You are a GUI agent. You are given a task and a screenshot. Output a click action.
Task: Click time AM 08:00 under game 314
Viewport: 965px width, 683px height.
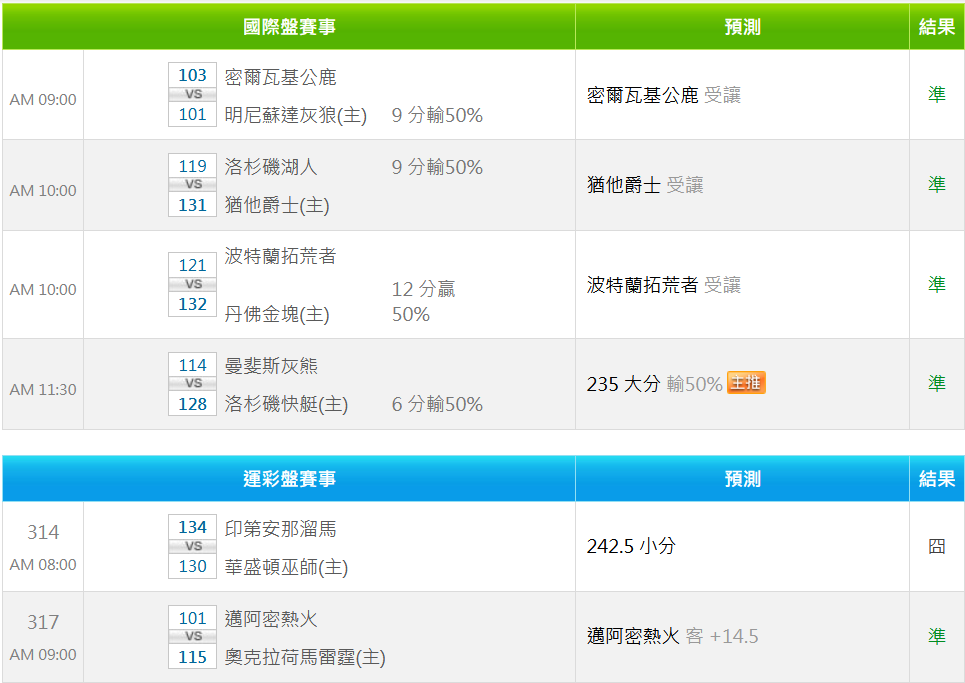pyautogui.click(x=43, y=565)
